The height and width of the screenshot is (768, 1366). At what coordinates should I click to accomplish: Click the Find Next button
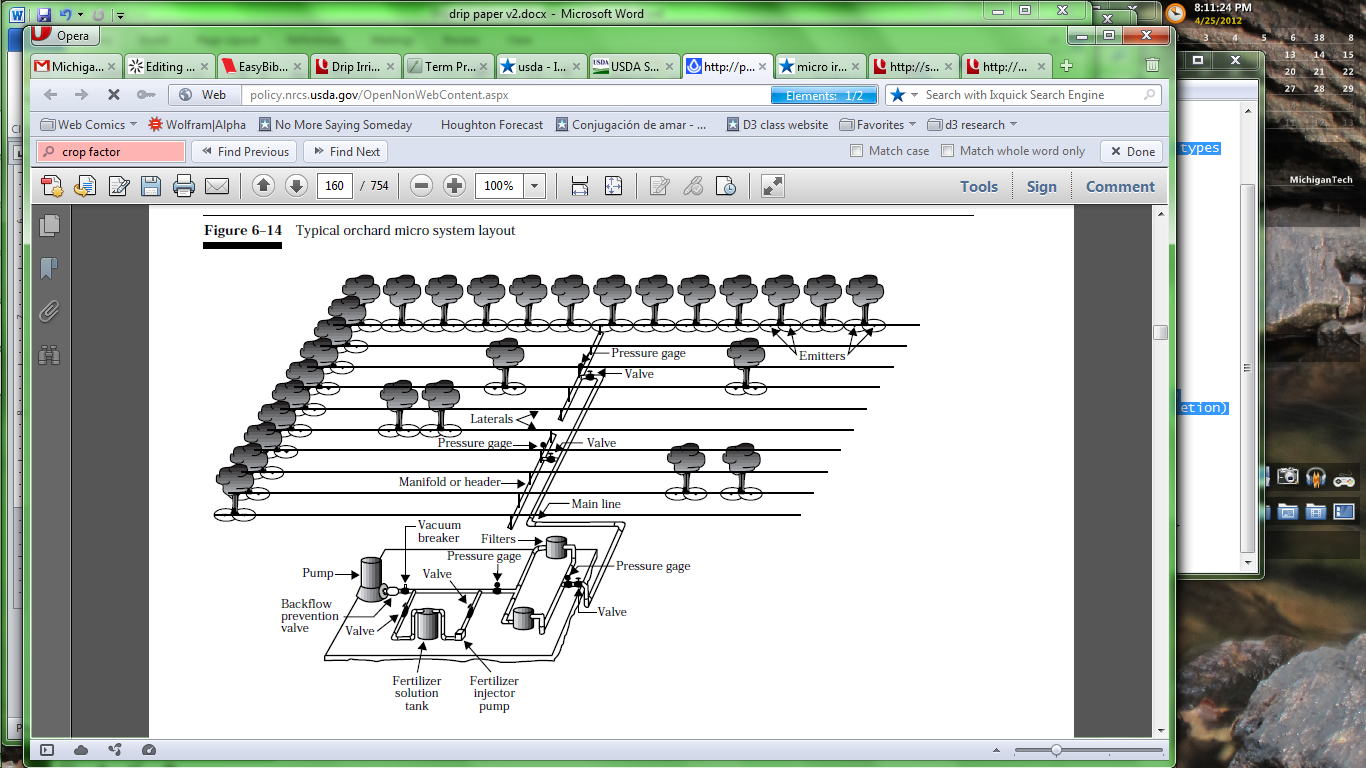point(346,152)
